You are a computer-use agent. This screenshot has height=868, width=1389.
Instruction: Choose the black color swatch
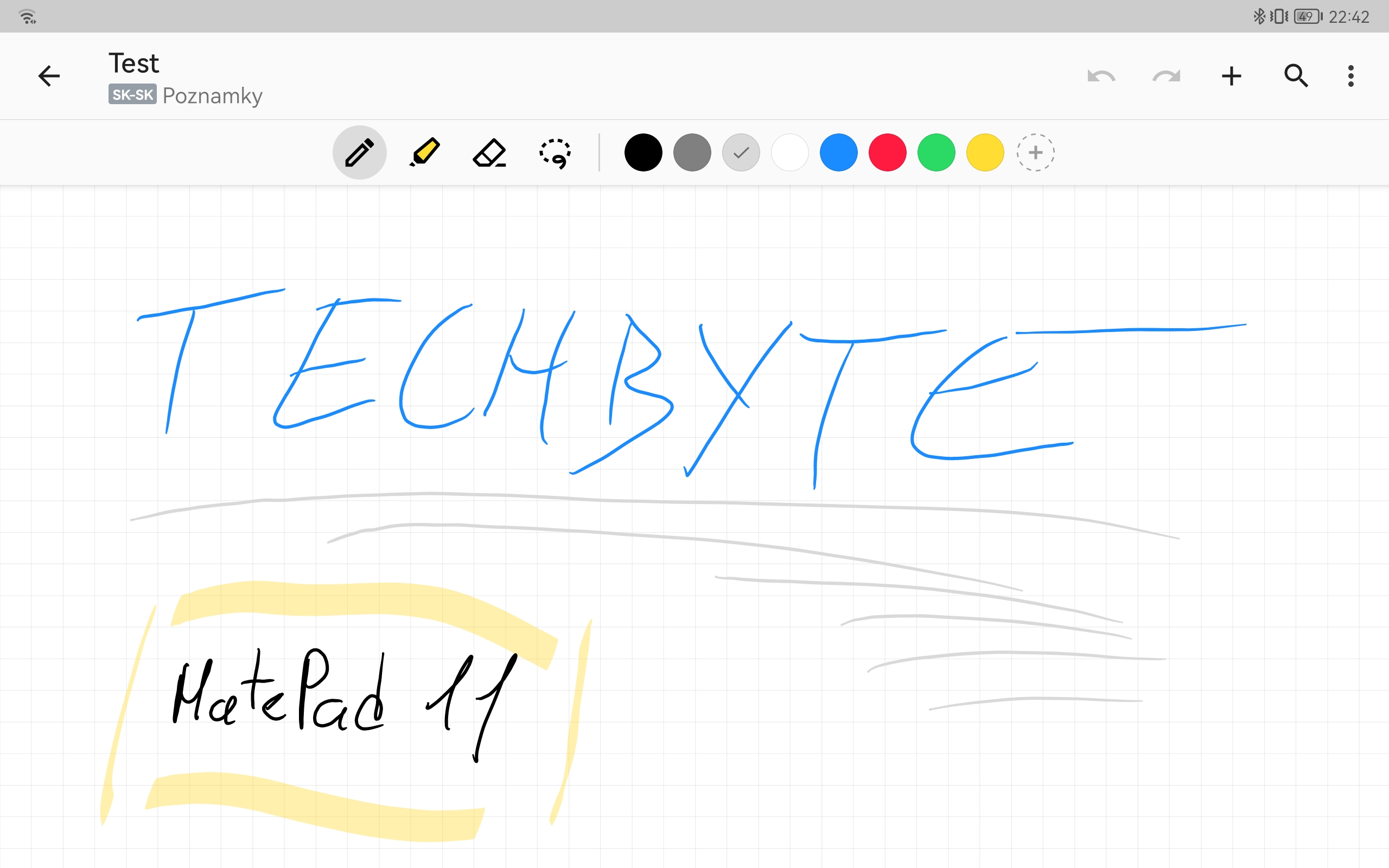click(643, 152)
